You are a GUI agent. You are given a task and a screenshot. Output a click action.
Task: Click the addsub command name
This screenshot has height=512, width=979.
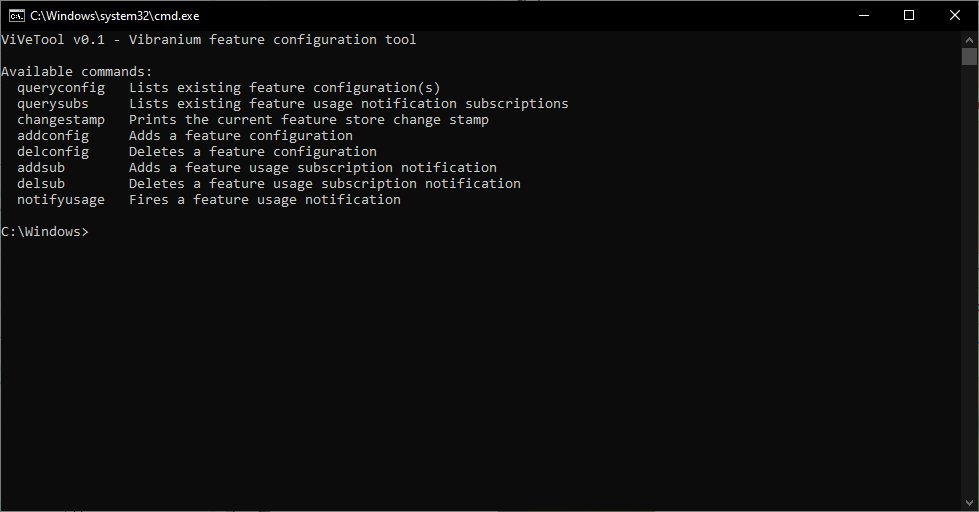(x=41, y=167)
